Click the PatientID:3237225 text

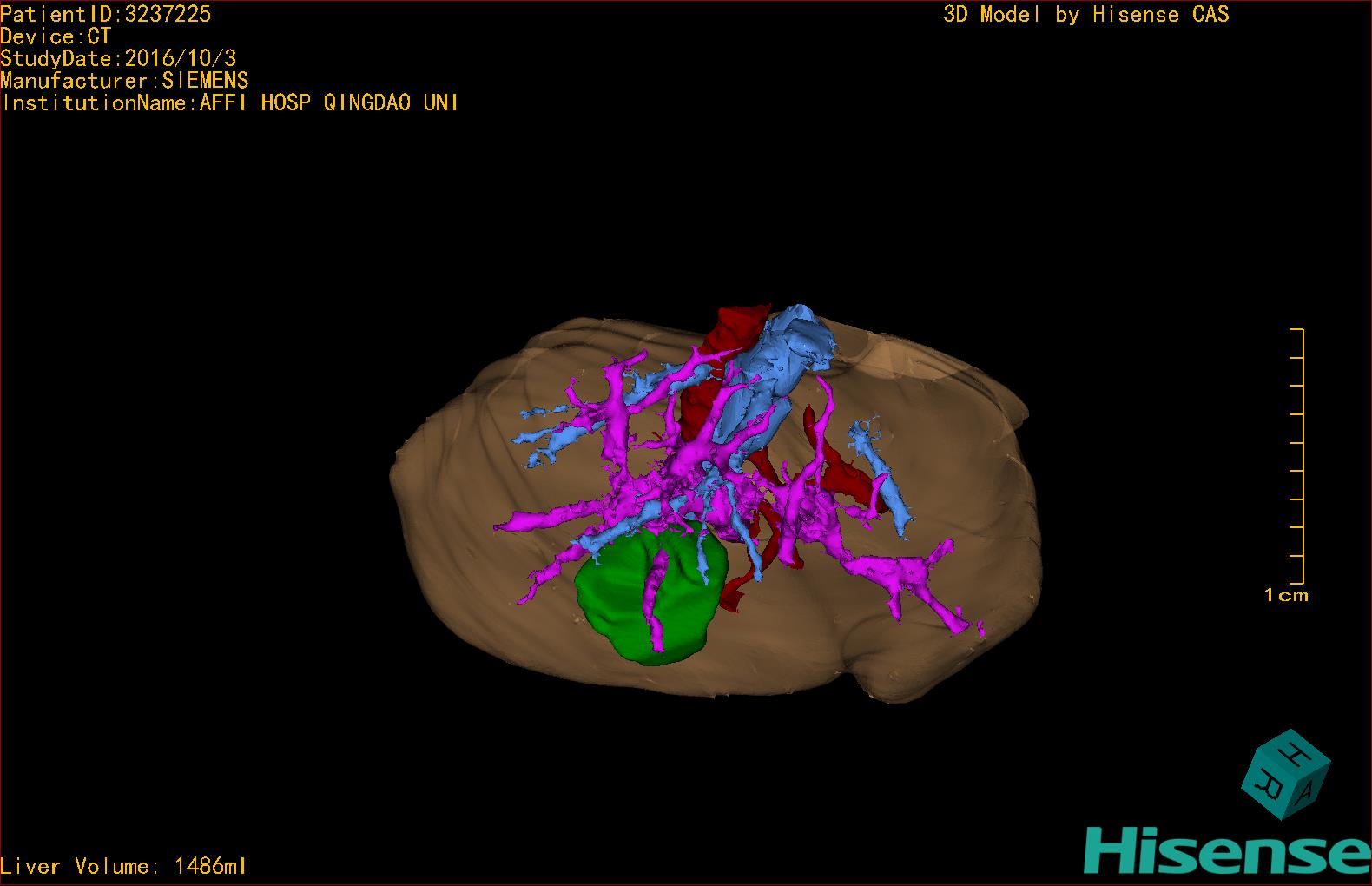click(x=105, y=14)
